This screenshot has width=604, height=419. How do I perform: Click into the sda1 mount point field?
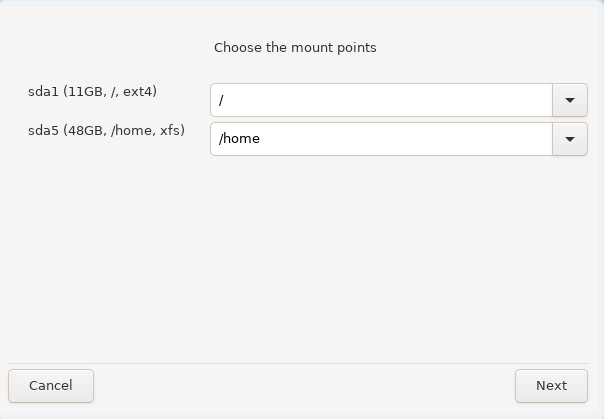[x=381, y=100]
